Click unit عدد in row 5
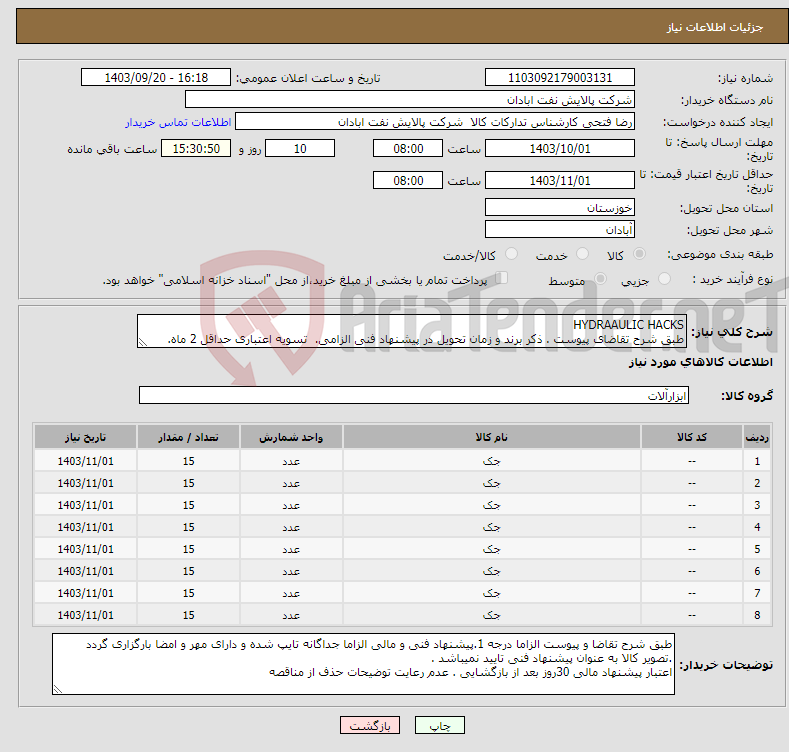The height and width of the screenshot is (752, 789). pos(291,549)
